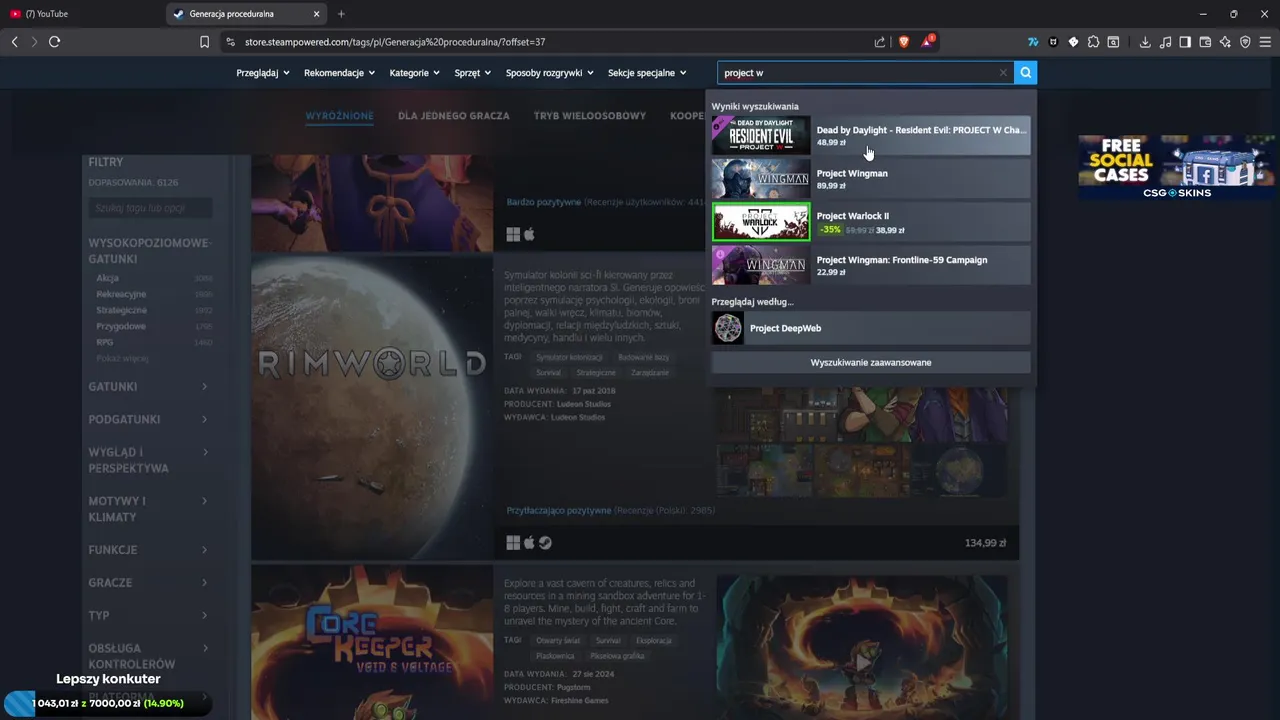This screenshot has height=720, width=1280.
Task: Click Pokaż więcej under genre list
Action: 122,358
